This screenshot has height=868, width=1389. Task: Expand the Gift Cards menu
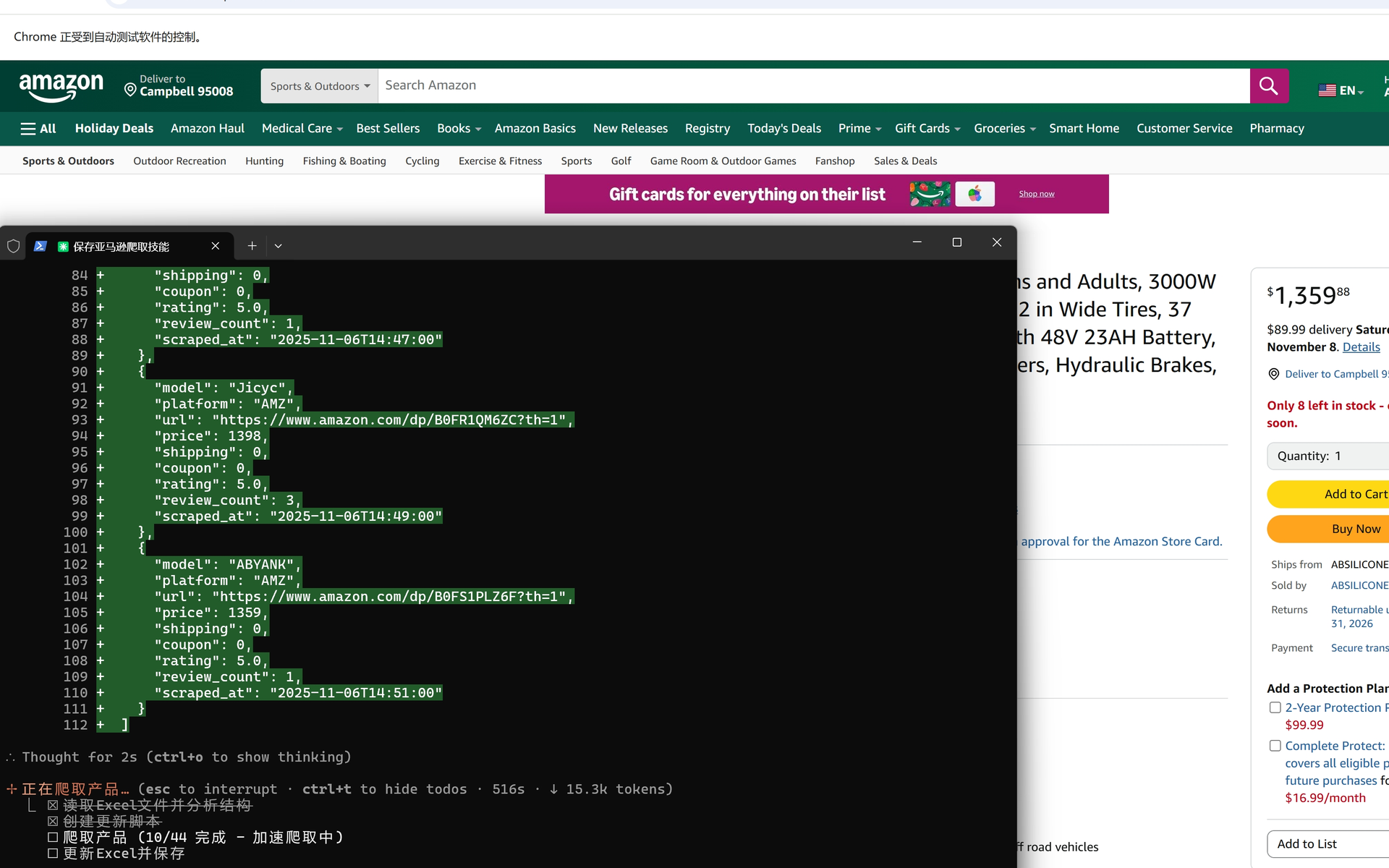pyautogui.click(x=927, y=129)
